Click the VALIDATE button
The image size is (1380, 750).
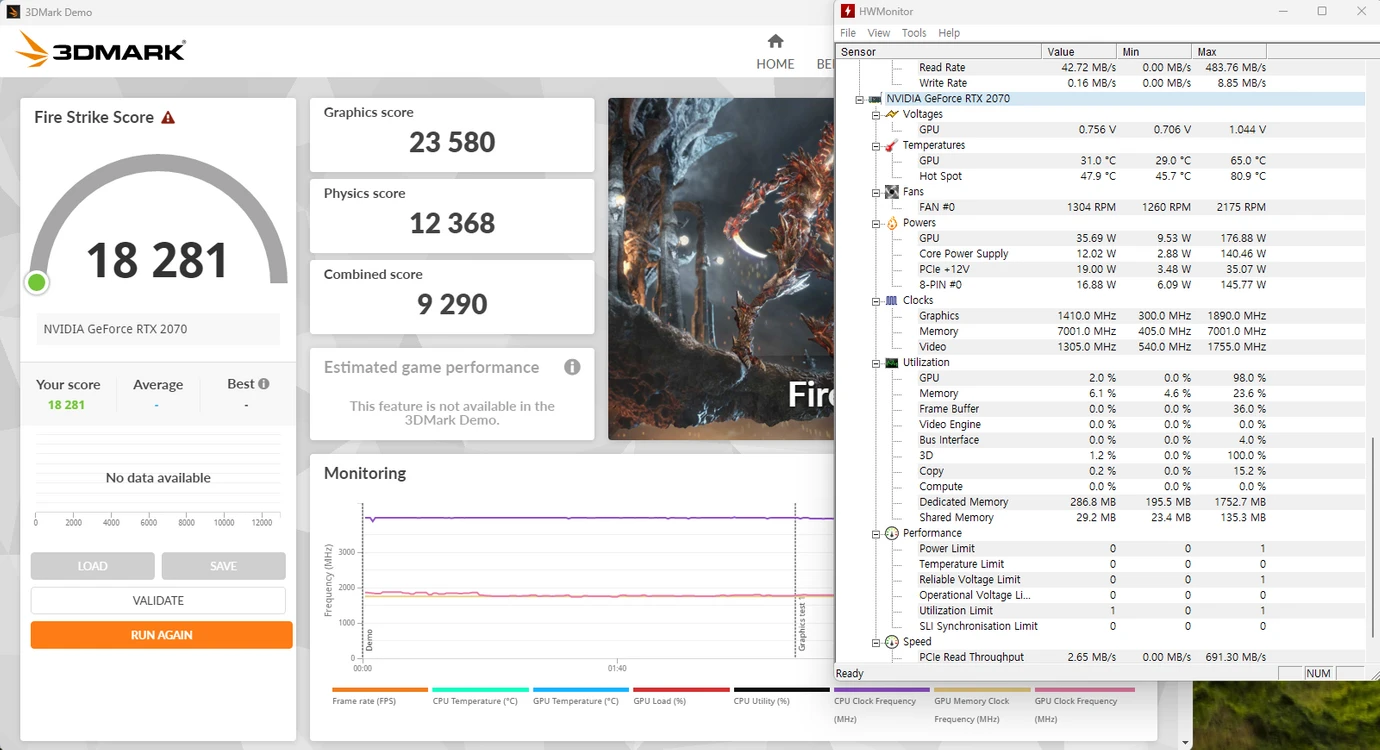[x=158, y=601]
